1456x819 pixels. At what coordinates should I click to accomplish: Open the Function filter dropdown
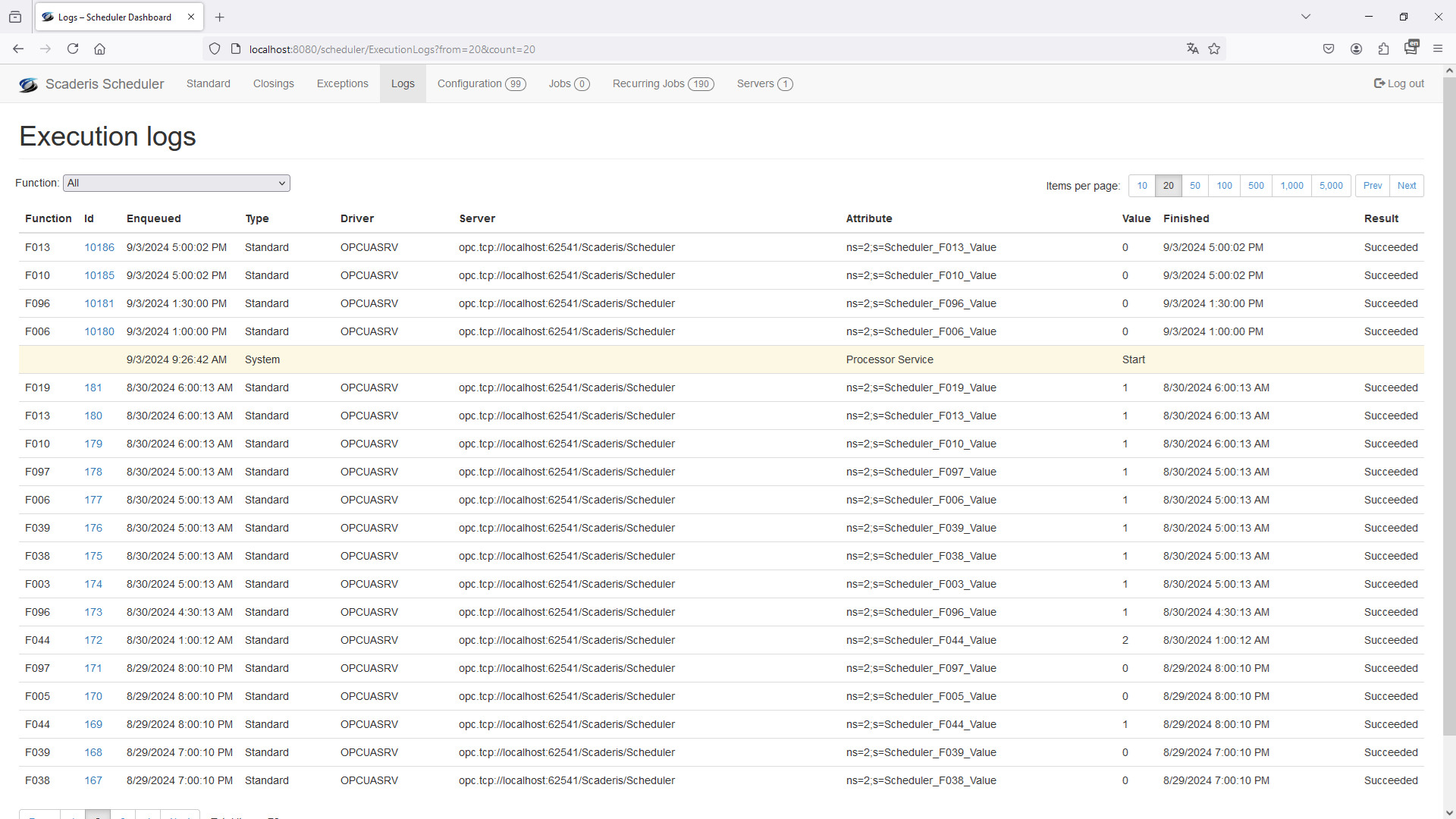(x=176, y=184)
